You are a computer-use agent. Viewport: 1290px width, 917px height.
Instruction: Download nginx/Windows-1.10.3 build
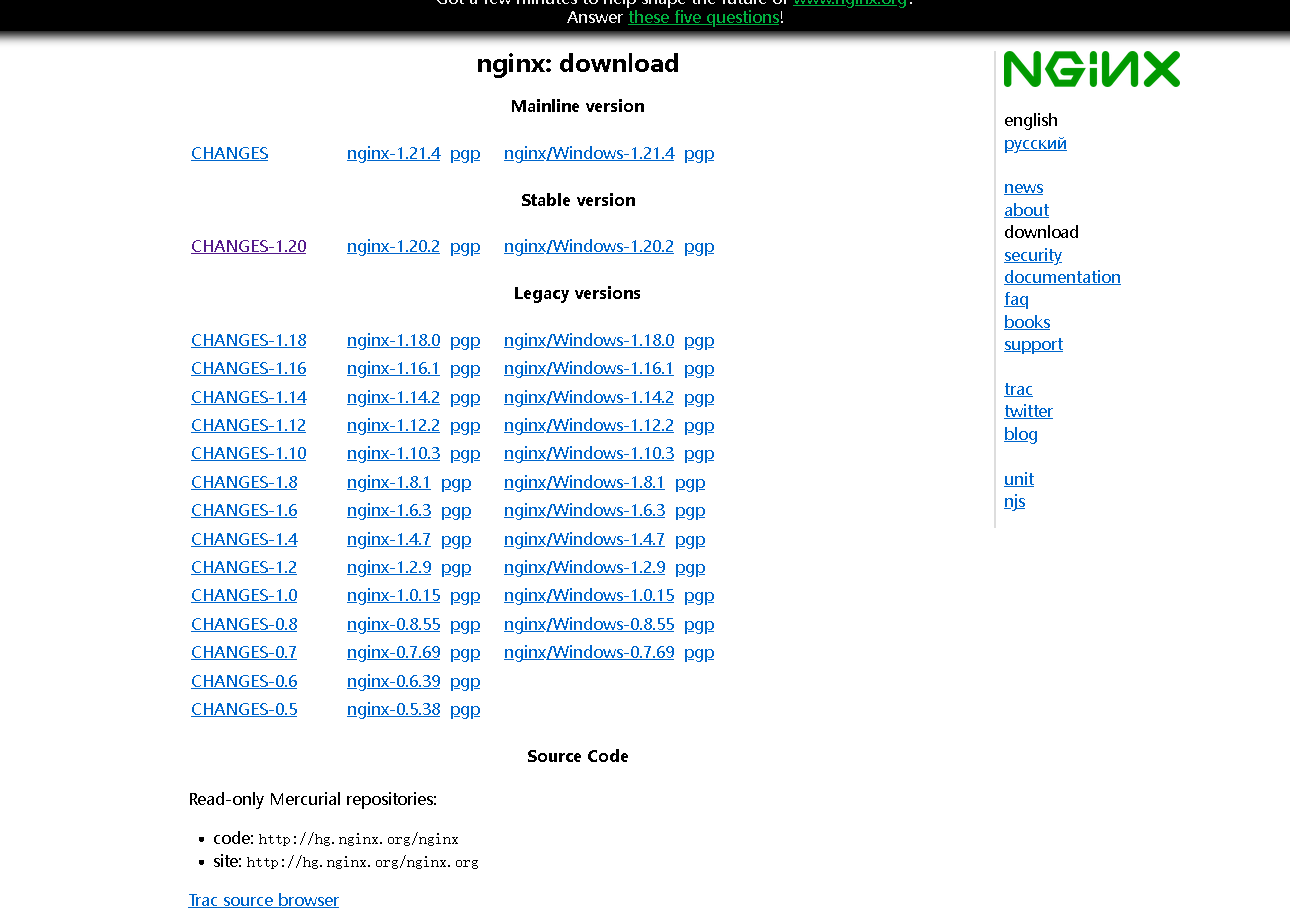pyautogui.click(x=589, y=453)
